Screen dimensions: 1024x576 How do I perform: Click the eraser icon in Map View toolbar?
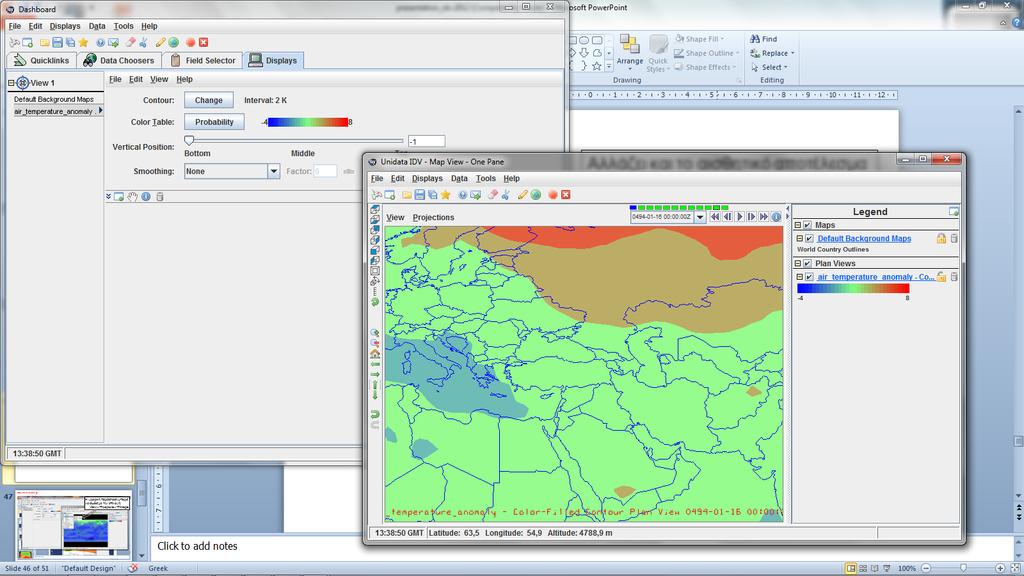pyautogui.click(x=493, y=195)
